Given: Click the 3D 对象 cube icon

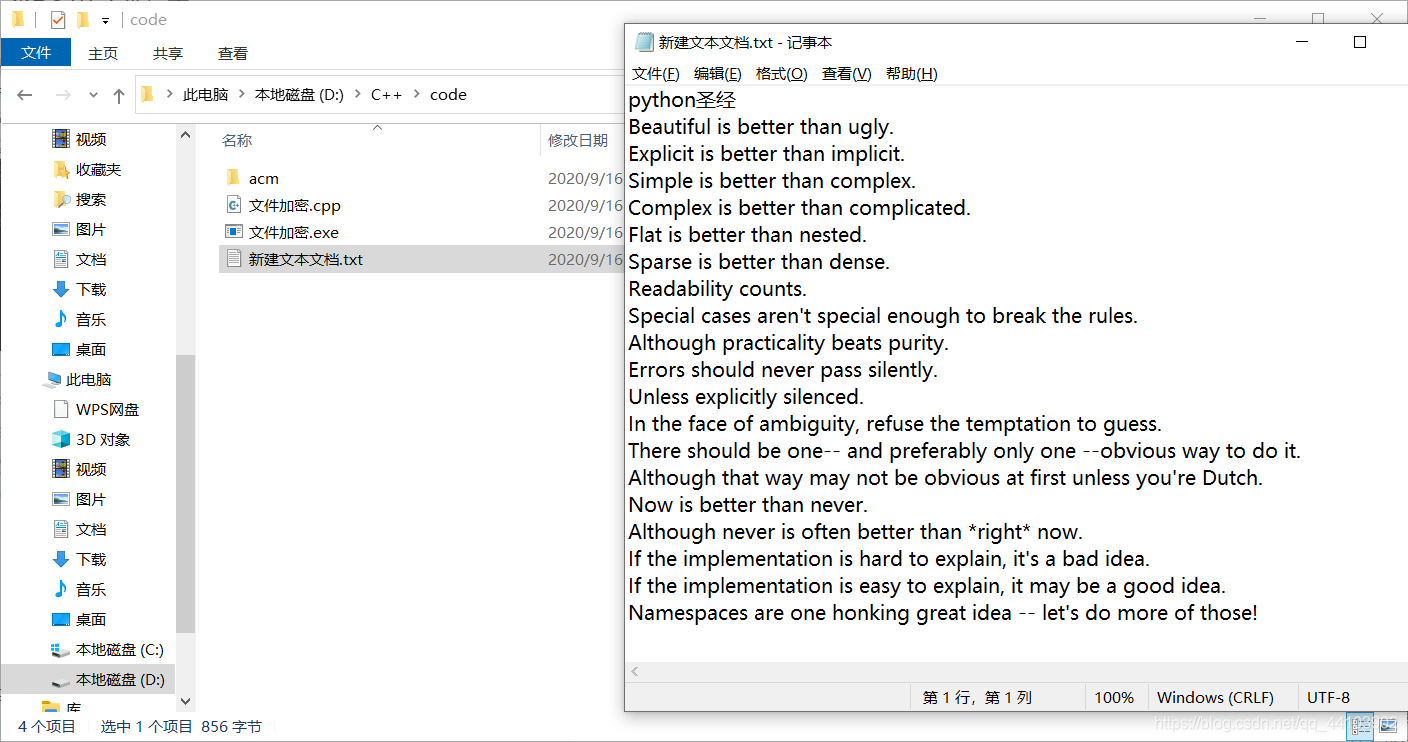Looking at the screenshot, I should click(61, 439).
